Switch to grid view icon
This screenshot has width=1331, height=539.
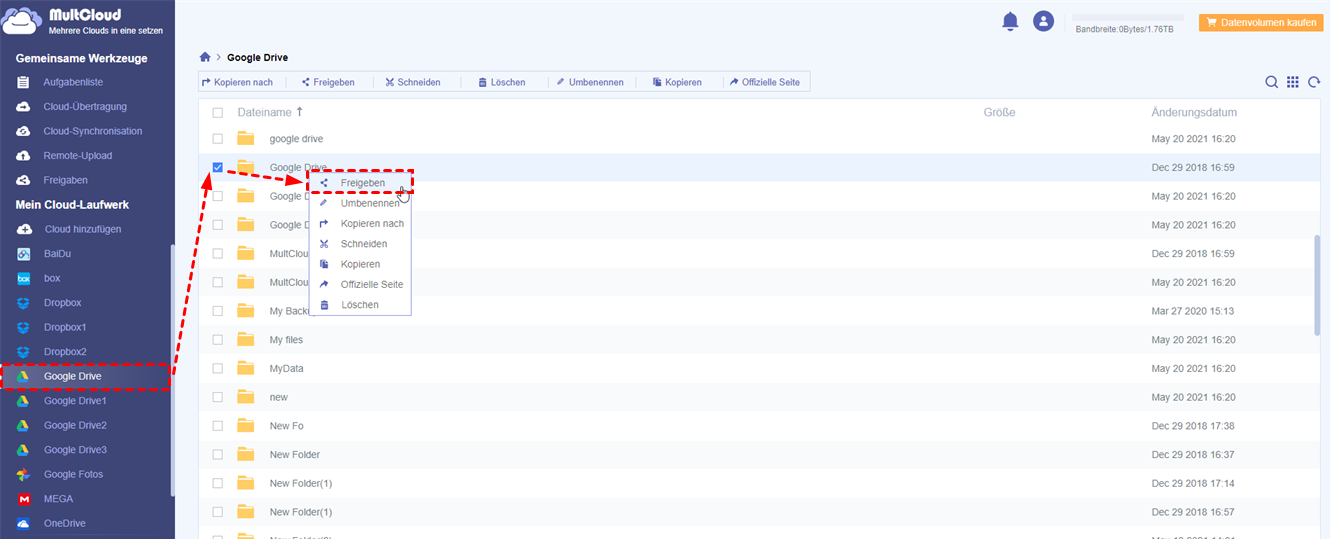[x=1293, y=82]
